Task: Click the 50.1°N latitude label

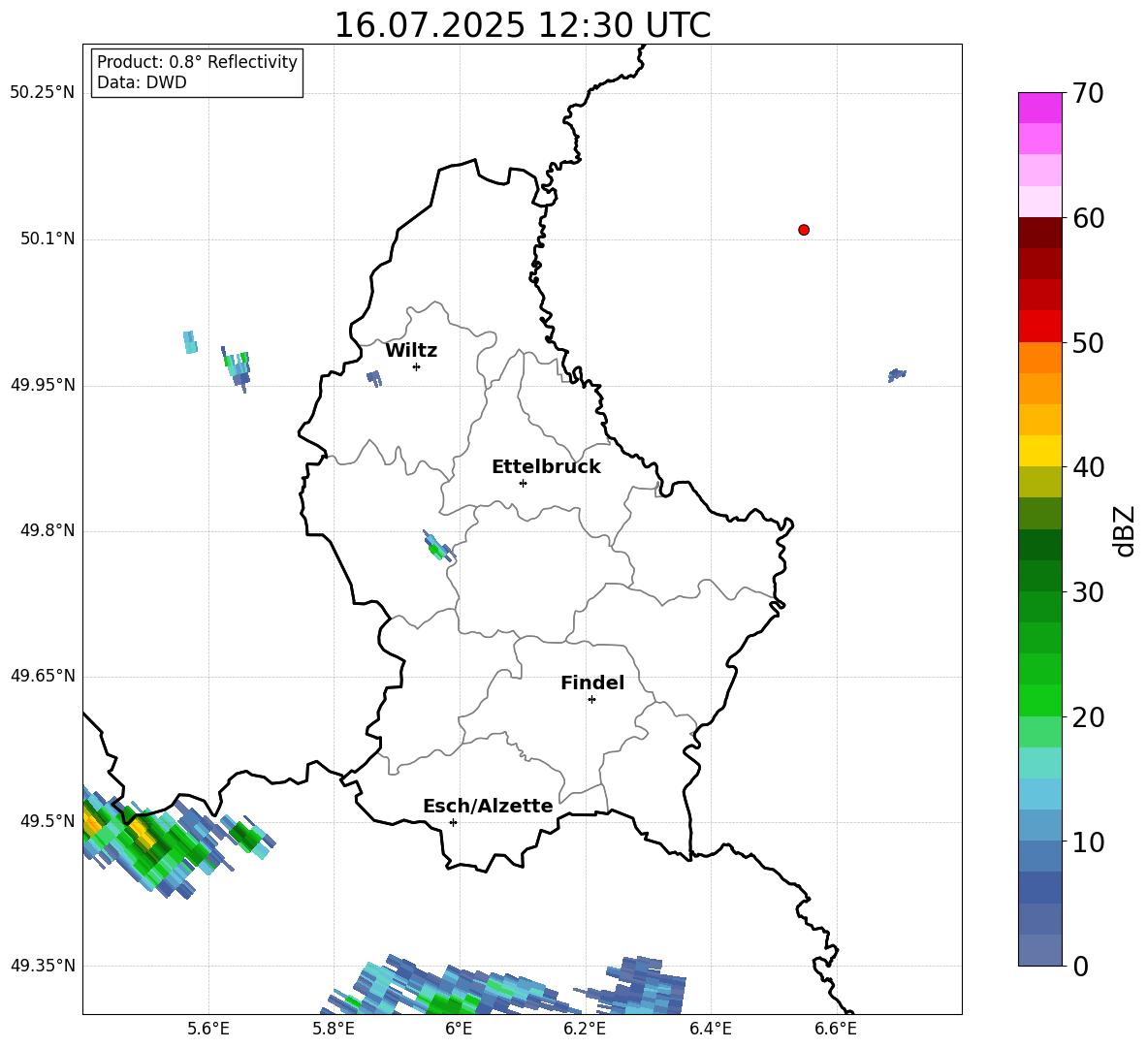Action: 48,238
